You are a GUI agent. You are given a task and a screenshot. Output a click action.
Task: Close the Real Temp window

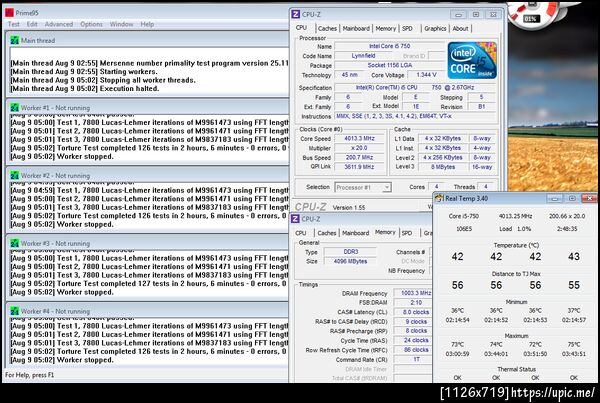pyautogui.click(x=589, y=198)
